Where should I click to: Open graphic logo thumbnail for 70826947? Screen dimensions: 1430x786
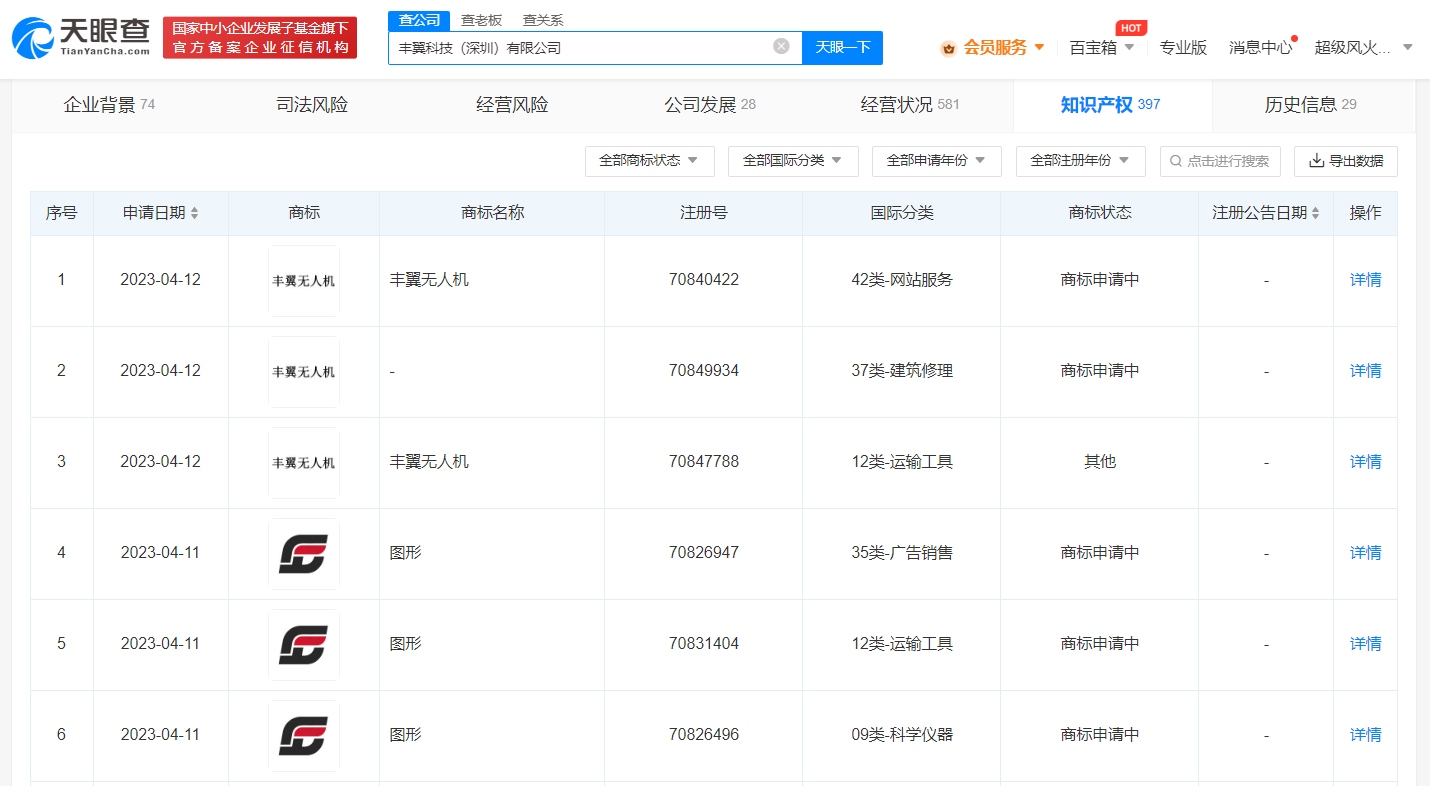point(304,554)
